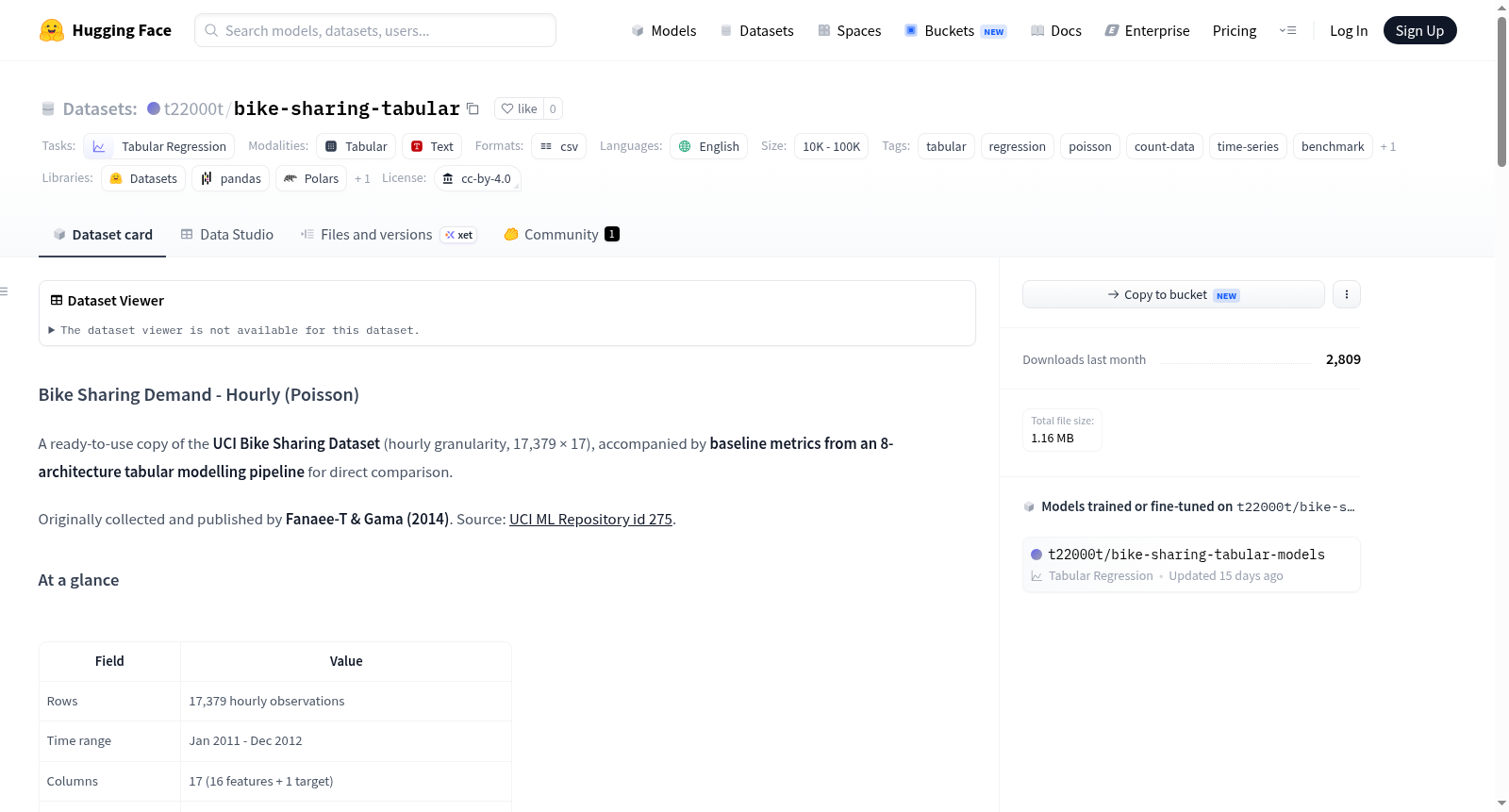This screenshot has height=812, width=1509.
Task: Focus the search models, datasets, users field
Action: pos(375,30)
